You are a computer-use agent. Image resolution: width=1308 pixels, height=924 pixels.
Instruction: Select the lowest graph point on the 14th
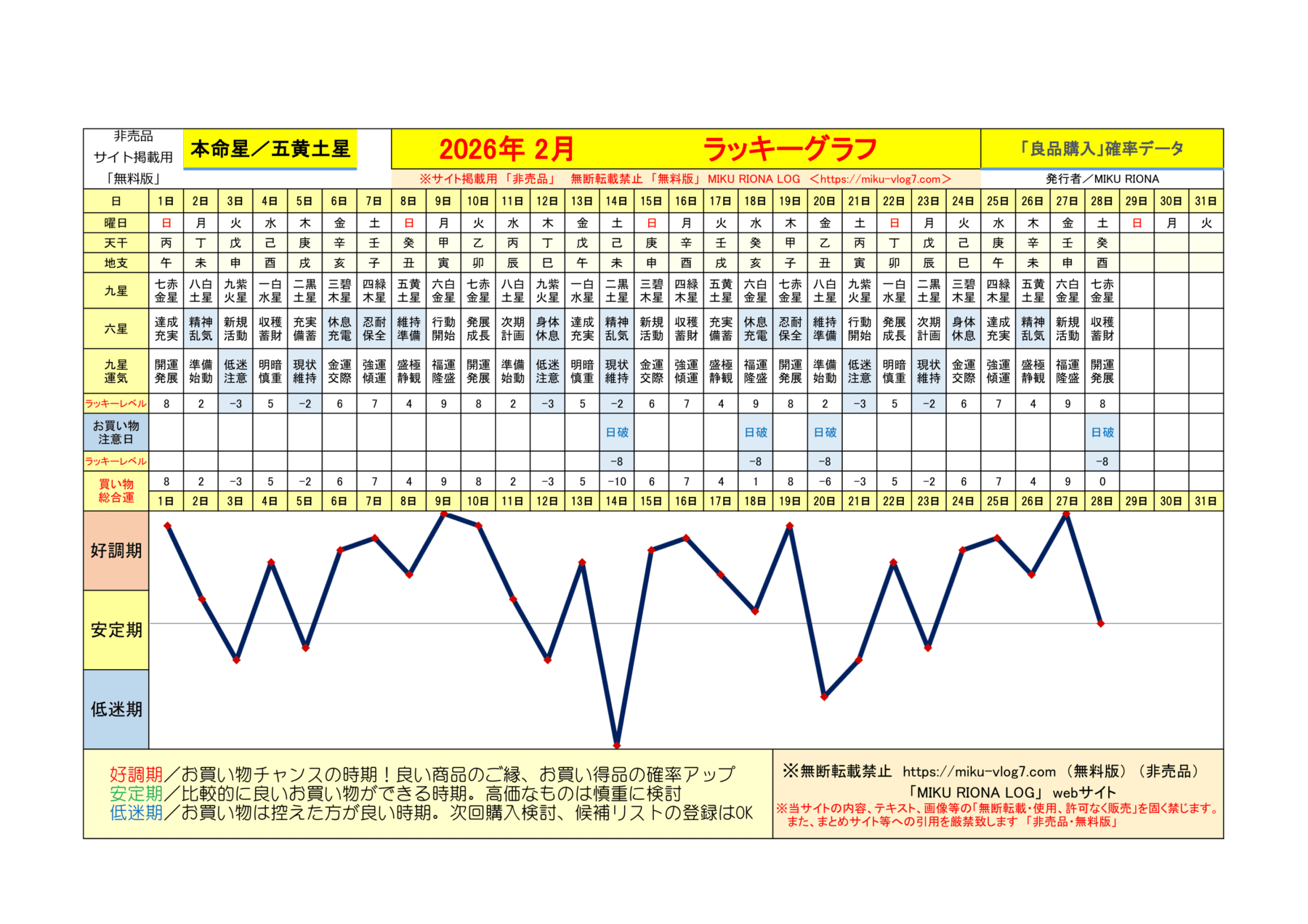coord(617,745)
